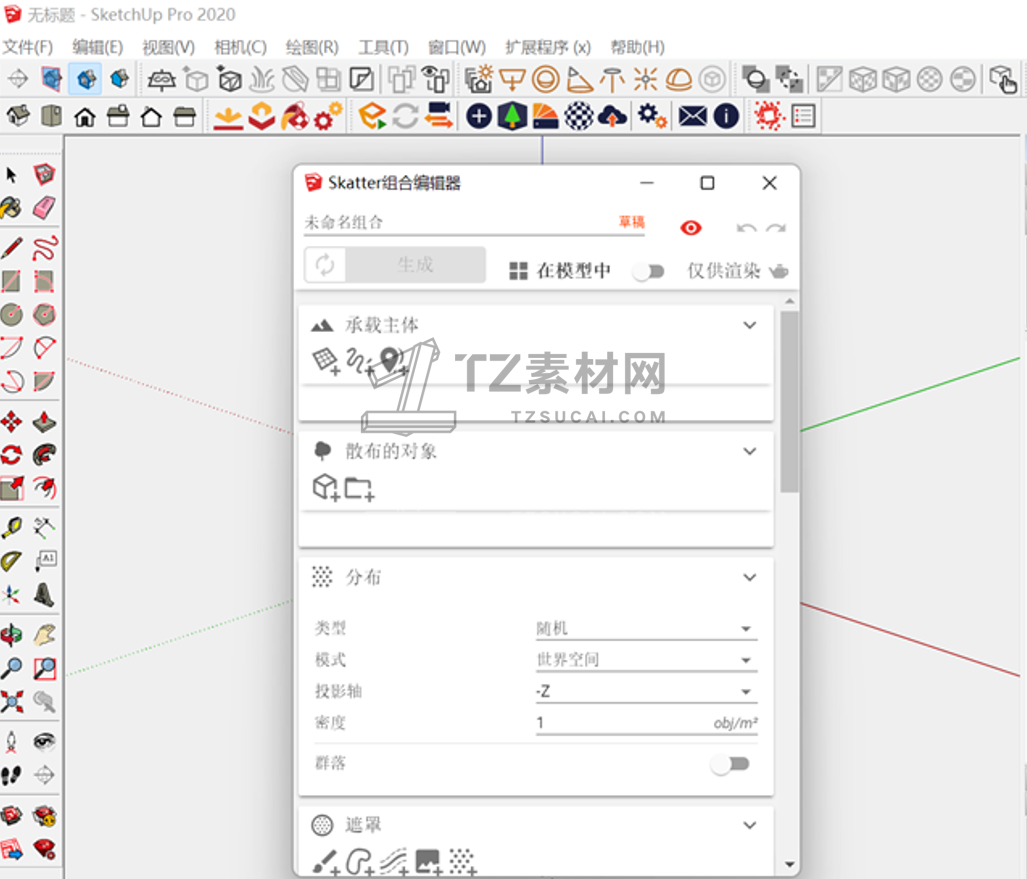Click the Skatter panel scrollbar thumb
Viewport: 1027px width, 879px height.
pos(789,402)
